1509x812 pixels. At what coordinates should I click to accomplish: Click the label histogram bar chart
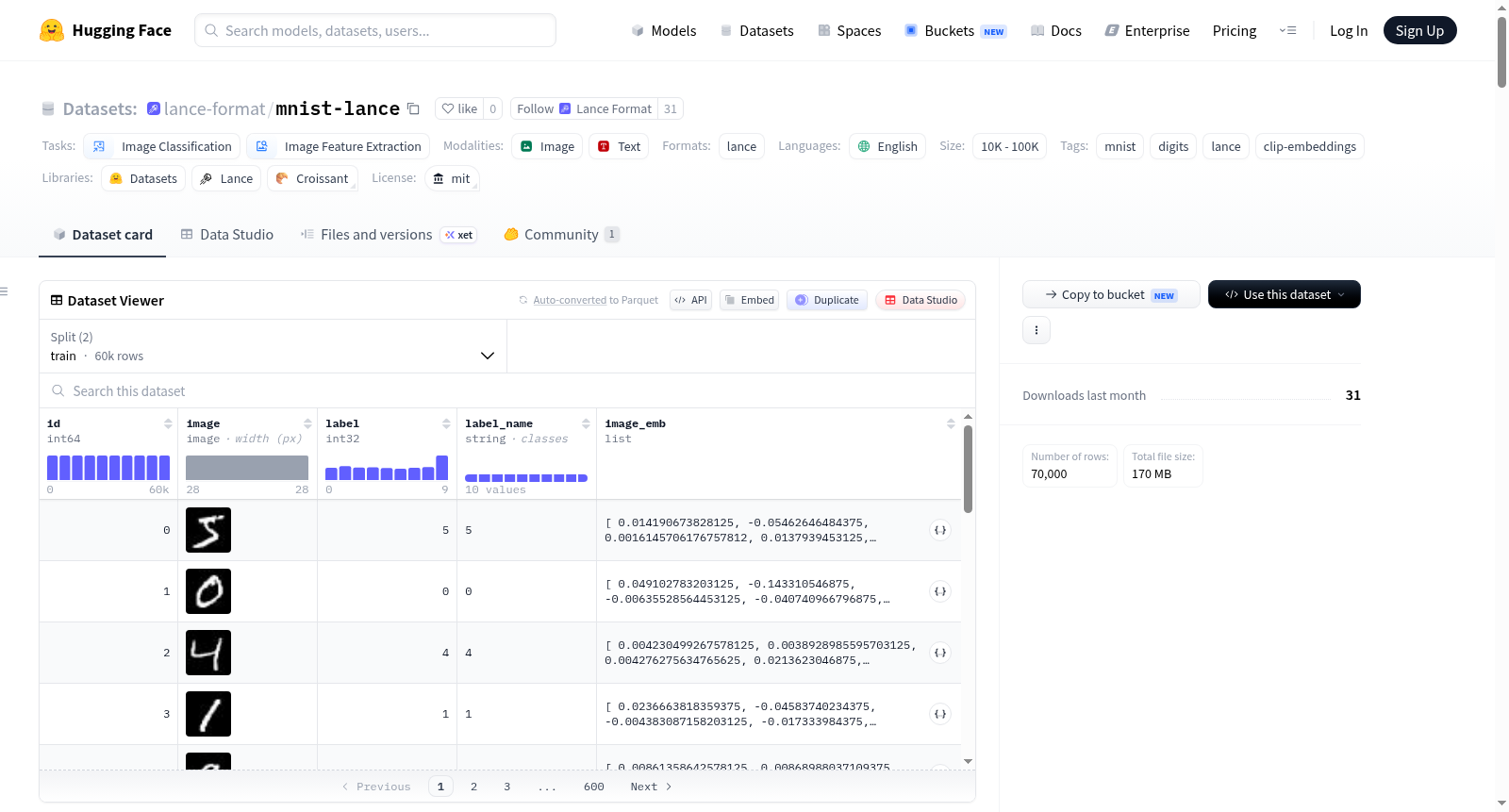coord(387,468)
